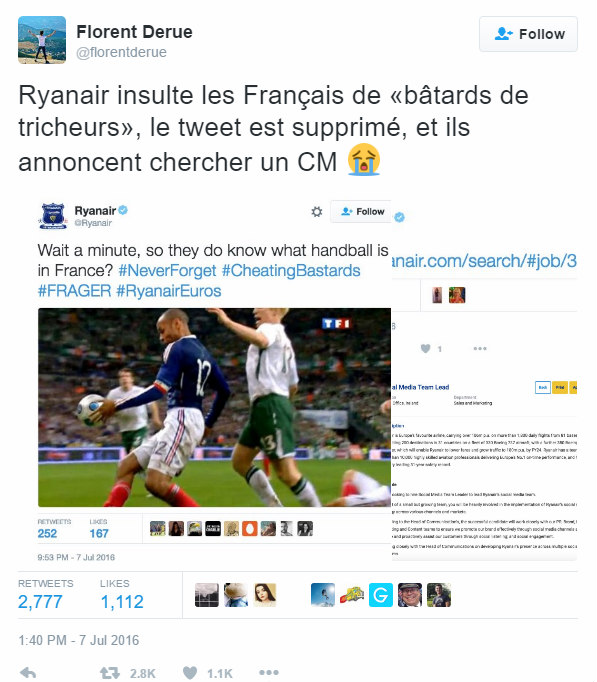Open Florent Derue's profile avatar
597x682 pixels.
point(42,40)
